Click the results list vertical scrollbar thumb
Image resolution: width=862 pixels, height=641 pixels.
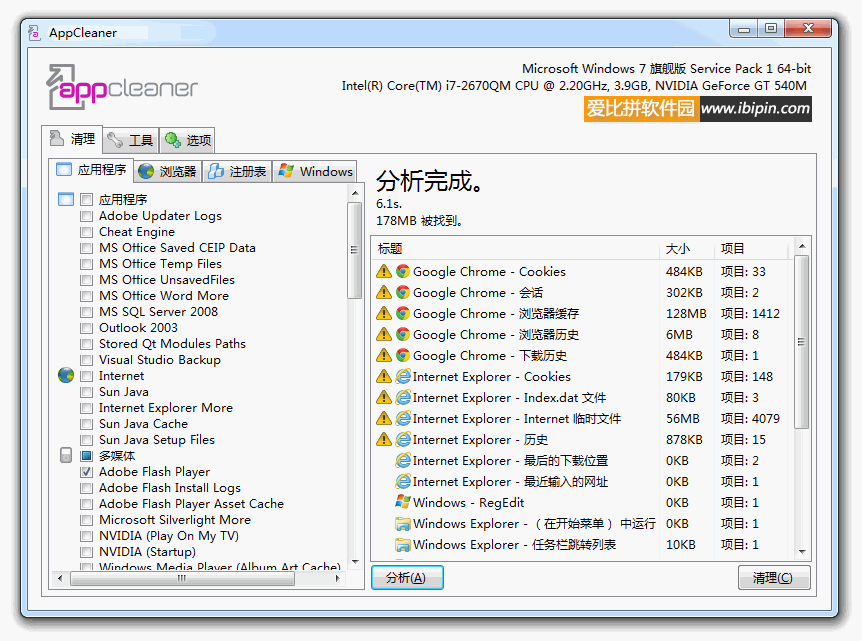pos(802,342)
